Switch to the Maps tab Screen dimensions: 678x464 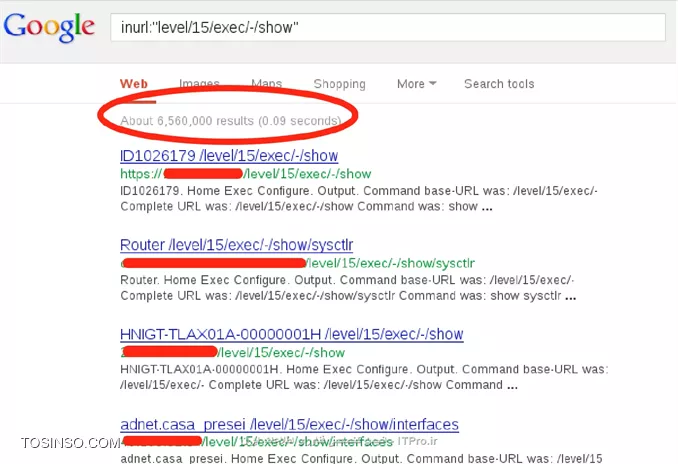266,83
